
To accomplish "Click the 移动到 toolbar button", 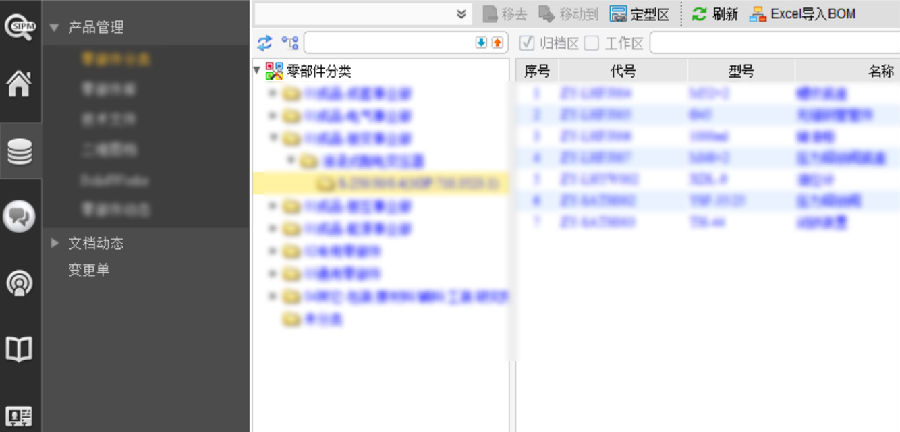I will [x=568, y=14].
